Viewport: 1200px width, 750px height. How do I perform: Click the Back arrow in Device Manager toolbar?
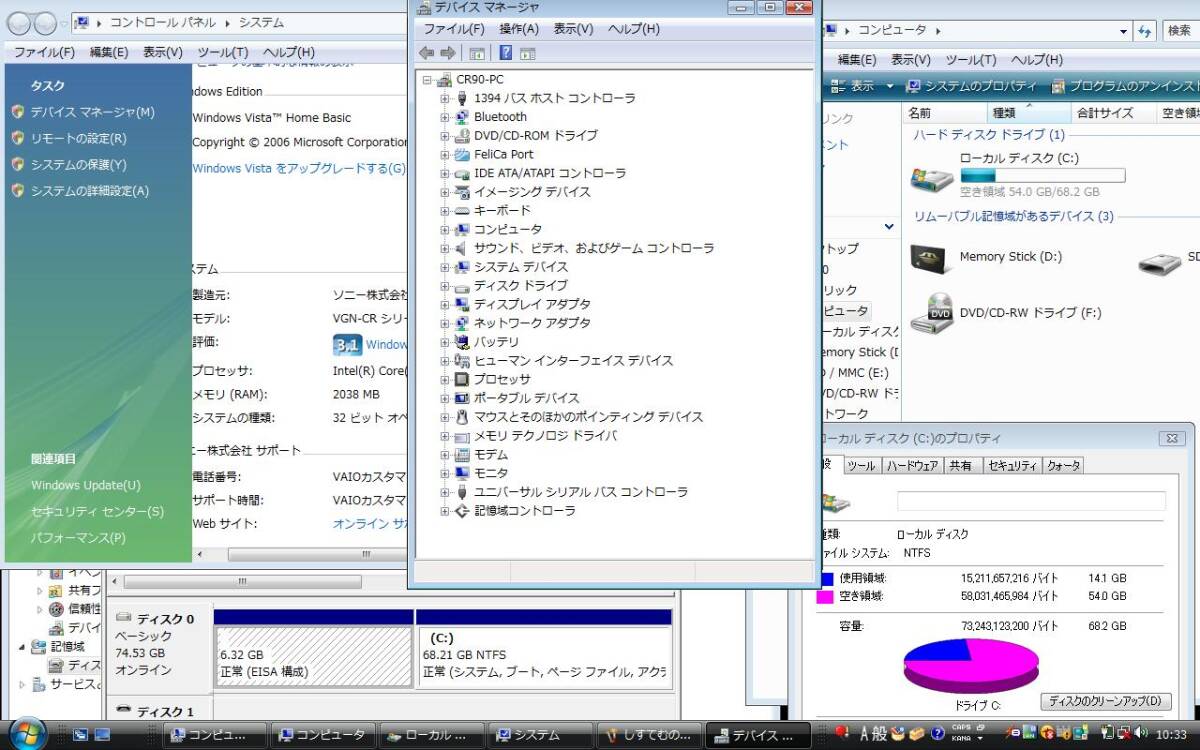[427, 53]
